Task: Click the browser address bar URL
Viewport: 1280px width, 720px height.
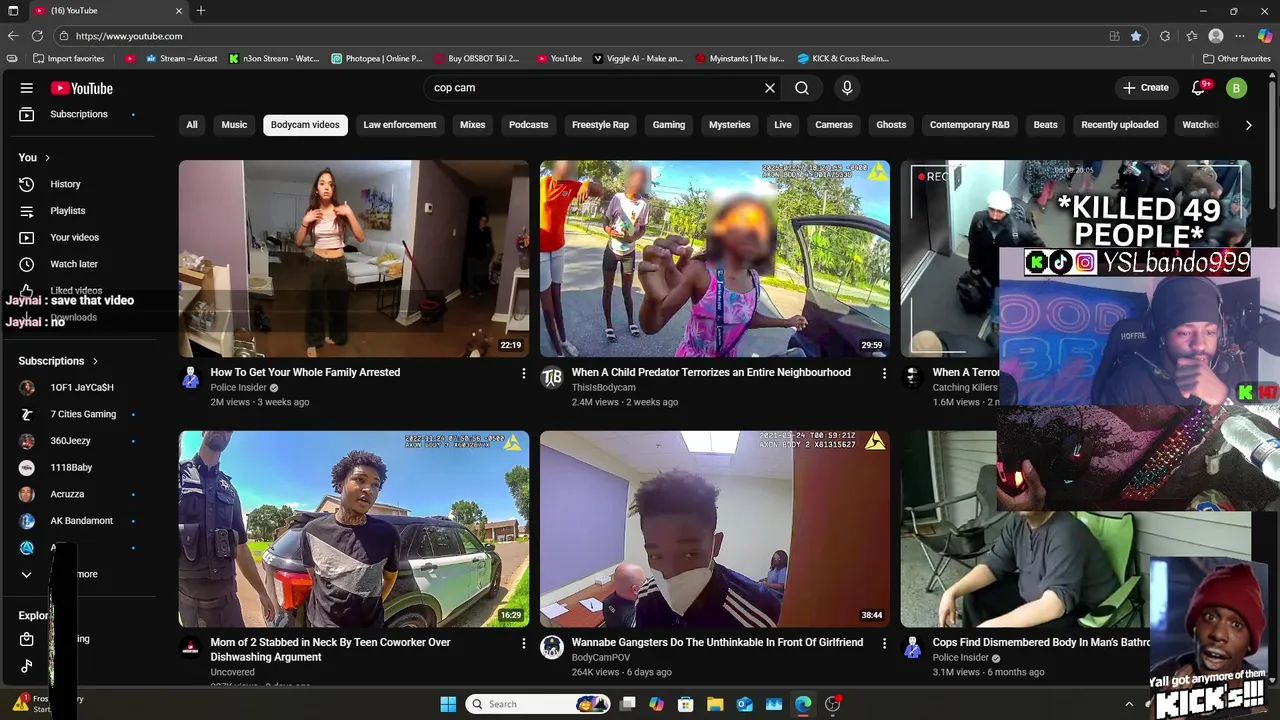Action: [128, 36]
